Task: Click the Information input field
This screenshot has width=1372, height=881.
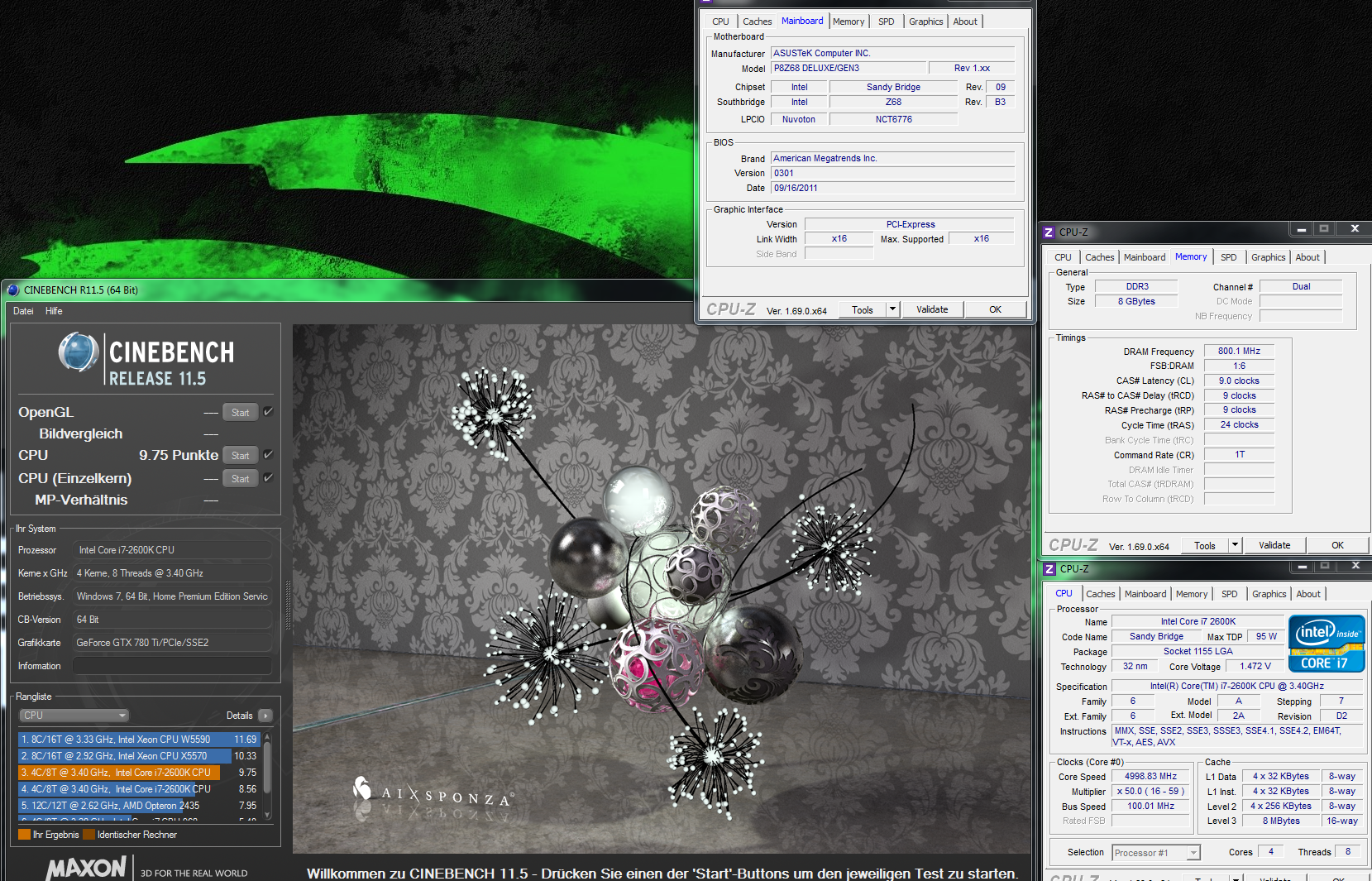Action: tap(172, 666)
